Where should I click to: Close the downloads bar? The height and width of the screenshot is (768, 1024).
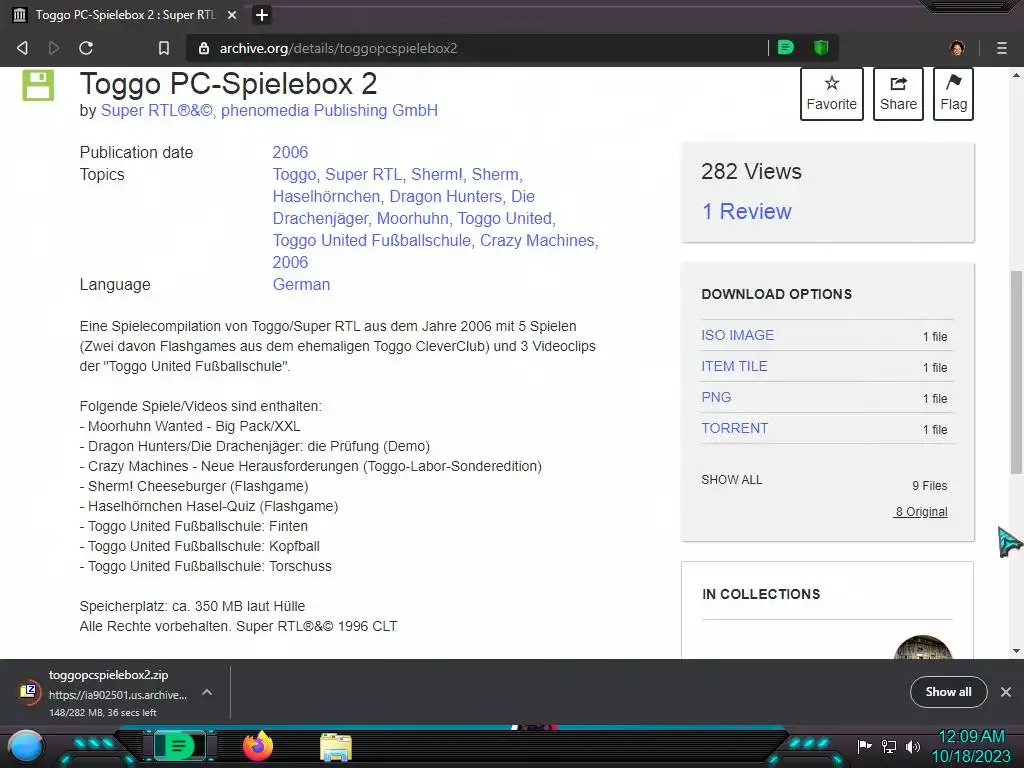pos(1006,692)
